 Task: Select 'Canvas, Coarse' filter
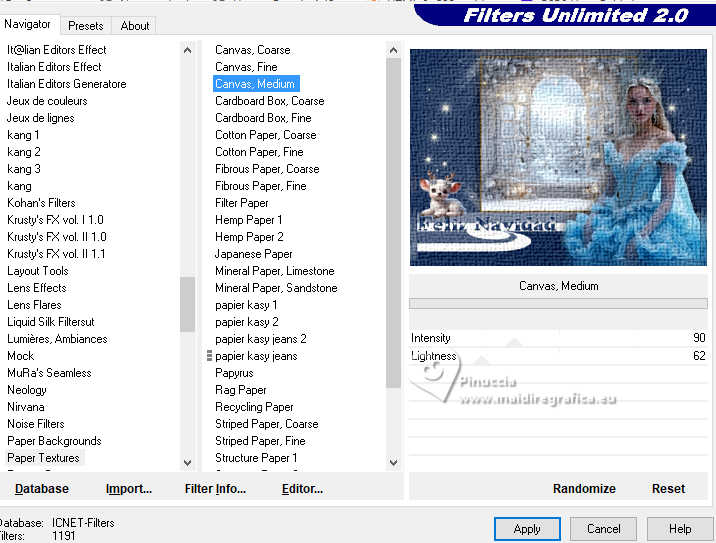(253, 50)
